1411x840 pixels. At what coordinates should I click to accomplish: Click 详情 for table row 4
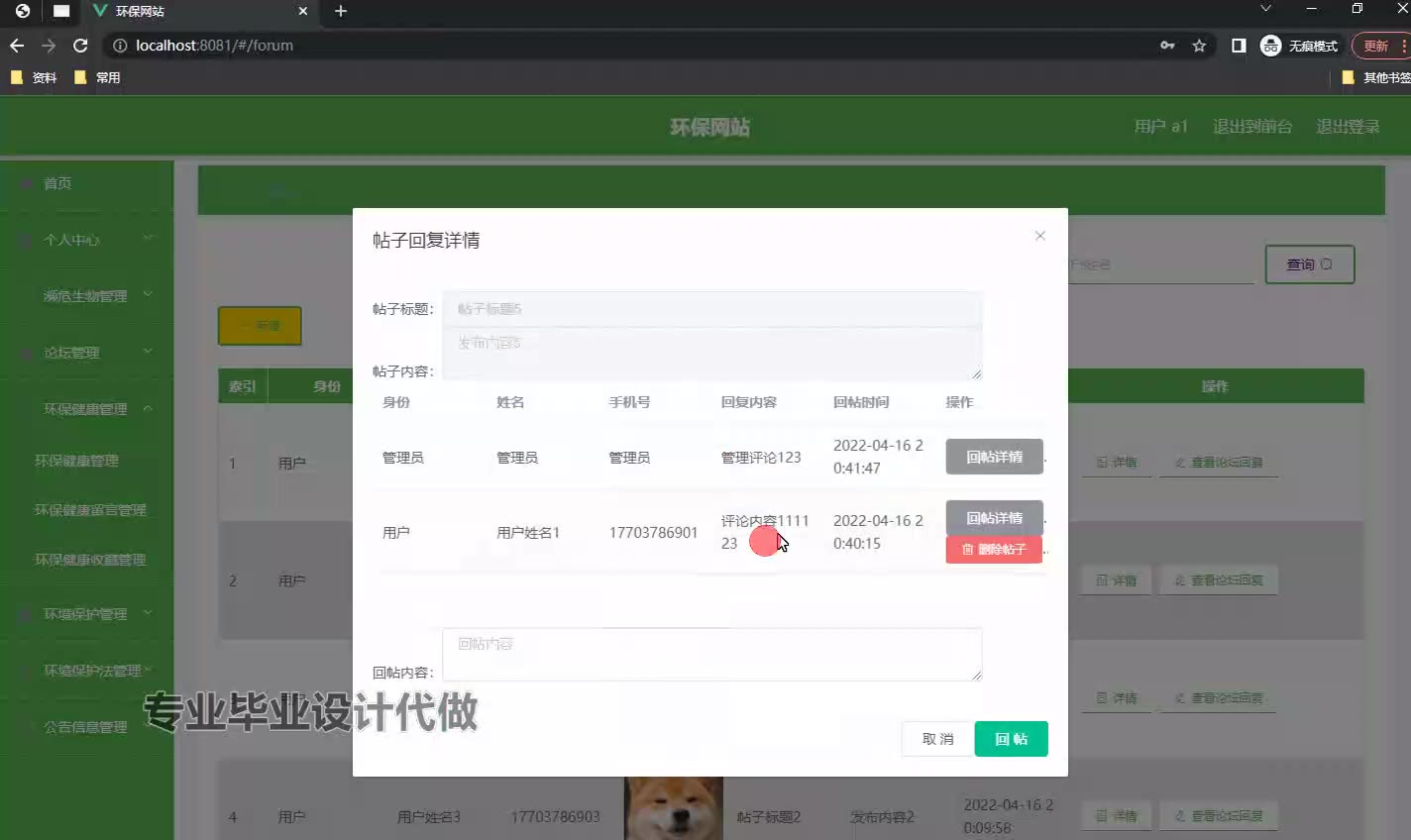[x=1117, y=816]
